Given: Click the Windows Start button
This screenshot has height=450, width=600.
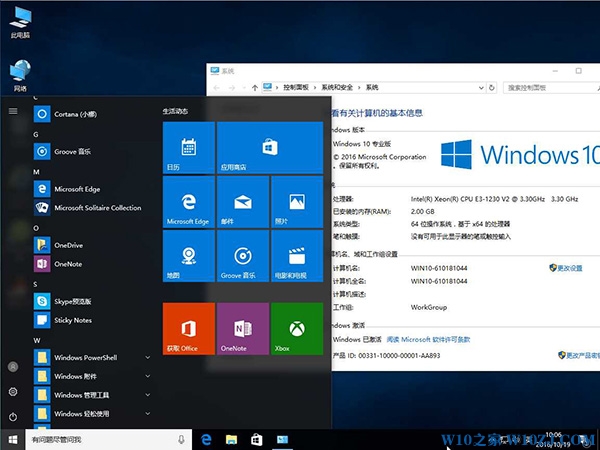Looking at the screenshot, I should [13, 440].
